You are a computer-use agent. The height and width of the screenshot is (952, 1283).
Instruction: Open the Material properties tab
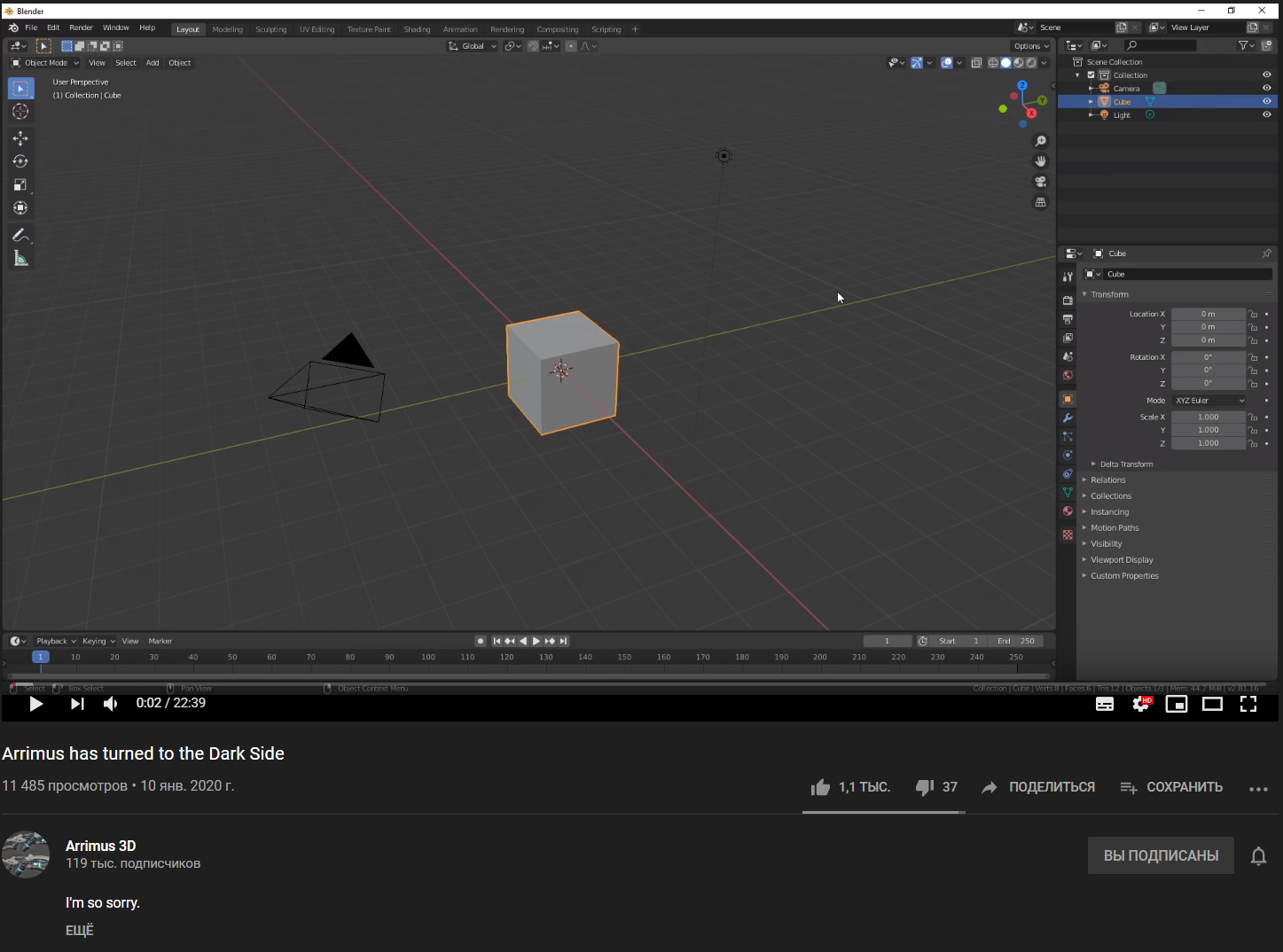coord(1068,511)
